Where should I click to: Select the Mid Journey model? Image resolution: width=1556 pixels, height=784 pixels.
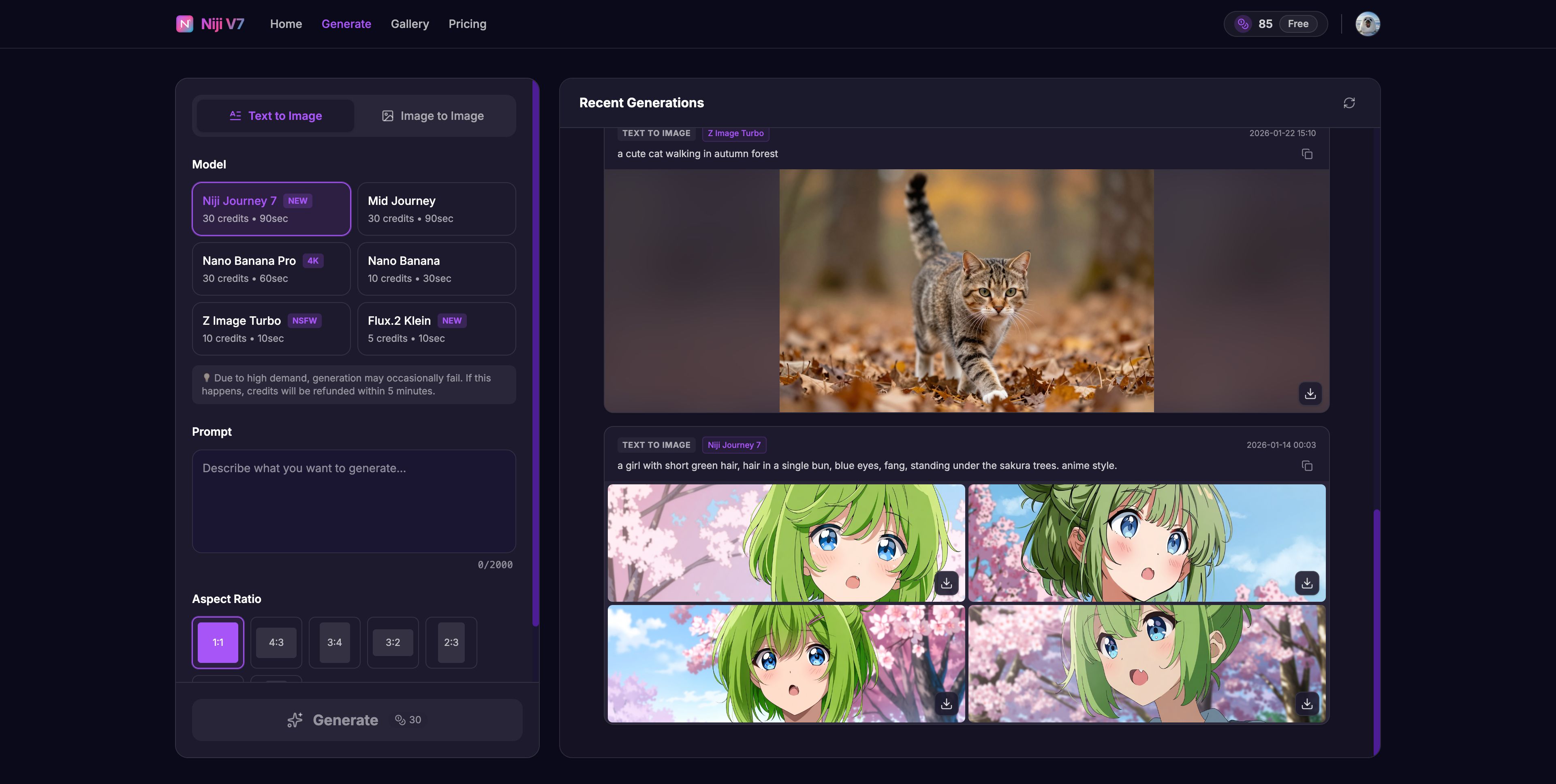pyautogui.click(x=436, y=208)
